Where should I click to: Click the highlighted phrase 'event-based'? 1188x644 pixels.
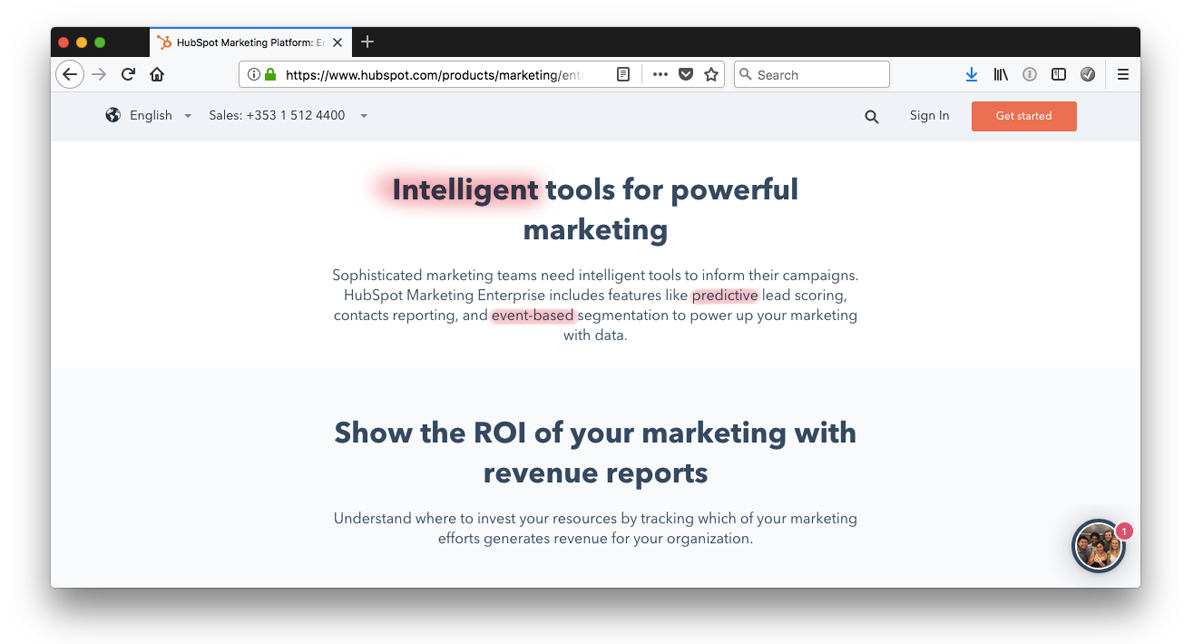coord(533,315)
